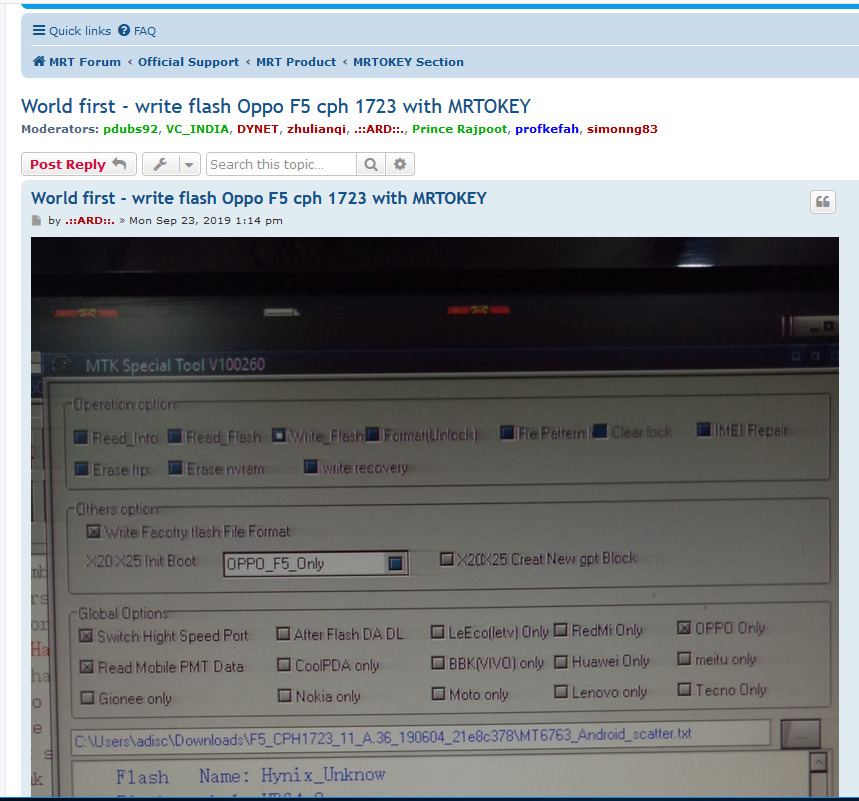Screen dimensions: 859x801
Task: Toggle meitu only checkbox
Action: point(684,659)
